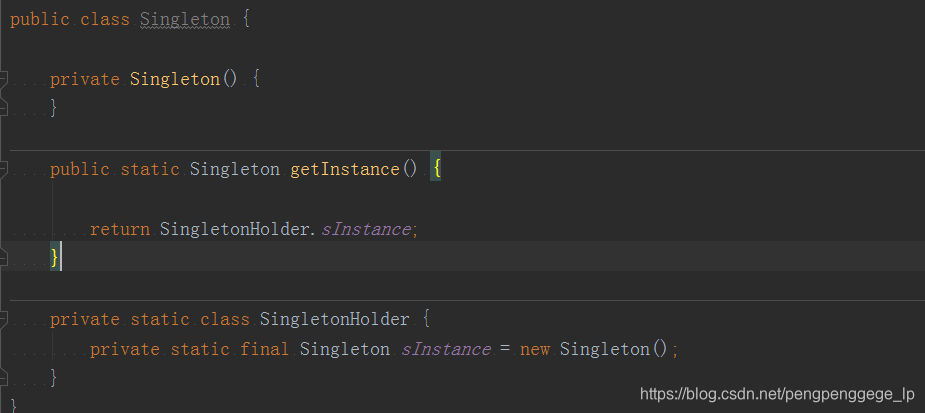The image size is (925, 413).
Task: Click the closing brace of the SingletonHolder class
Action: pos(54,377)
